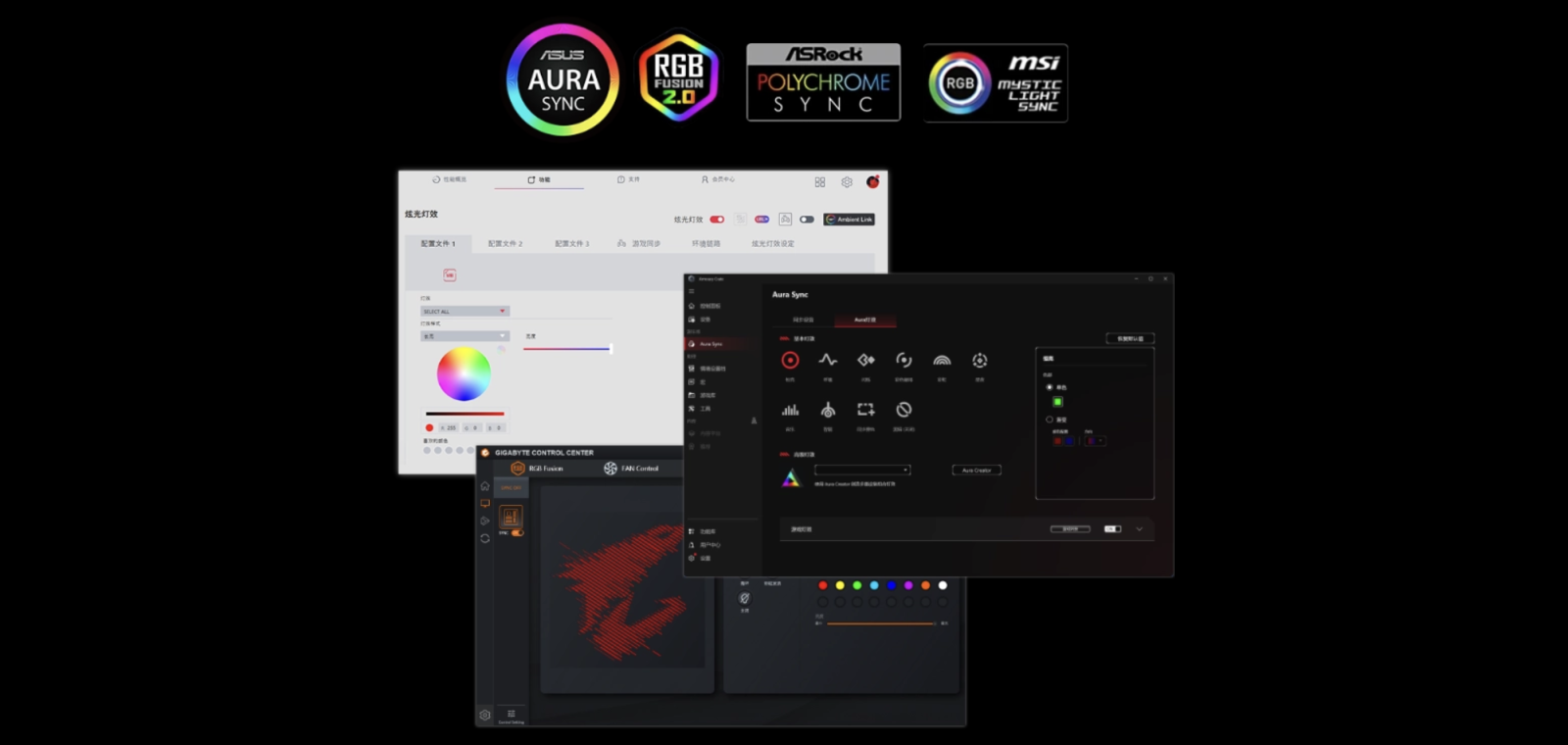Viewport: 1568px width, 745px height.
Task: Toggle the purple switch in white window header
Action: pos(761,220)
